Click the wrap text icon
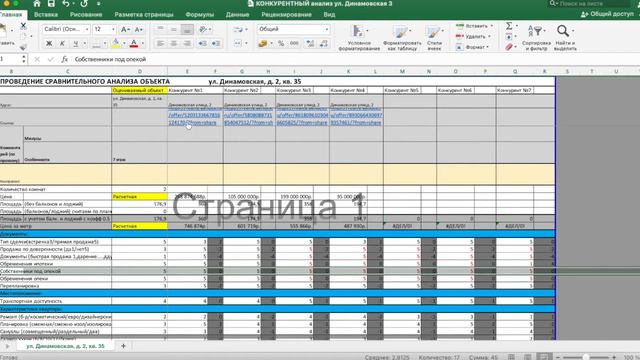The image size is (640, 360). coord(238,29)
